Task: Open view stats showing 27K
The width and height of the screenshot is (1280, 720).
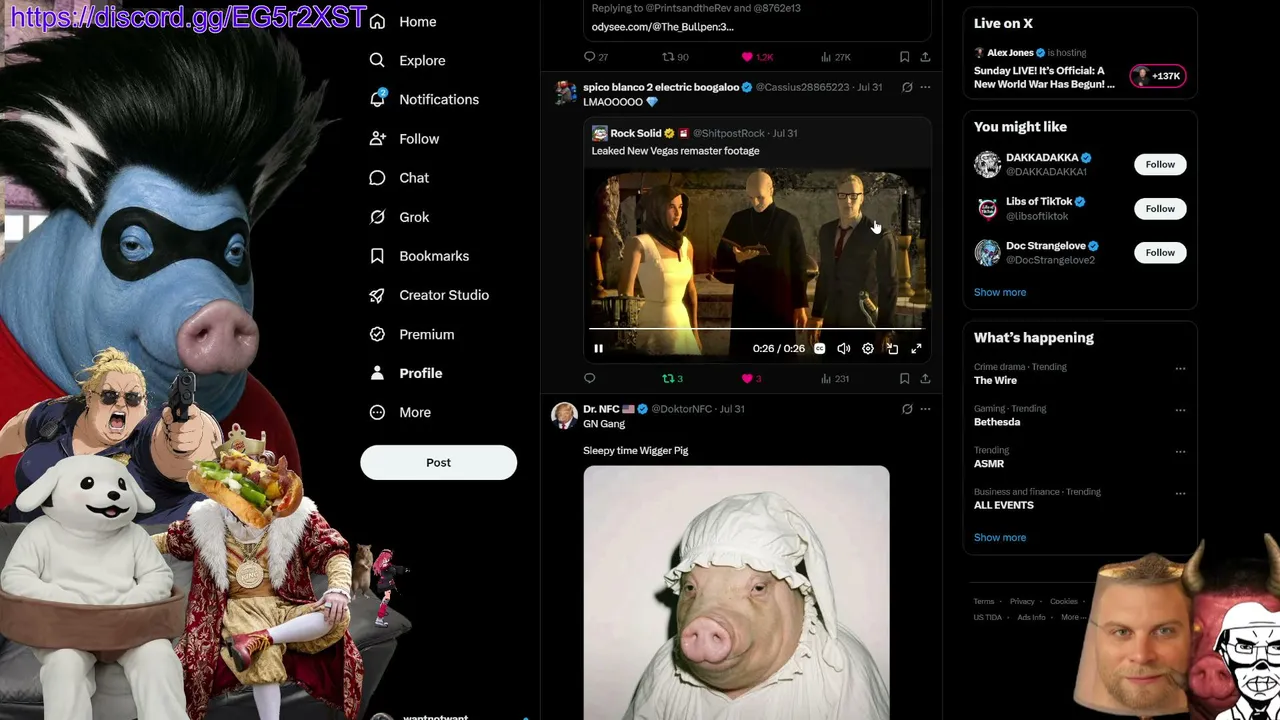Action: click(835, 57)
